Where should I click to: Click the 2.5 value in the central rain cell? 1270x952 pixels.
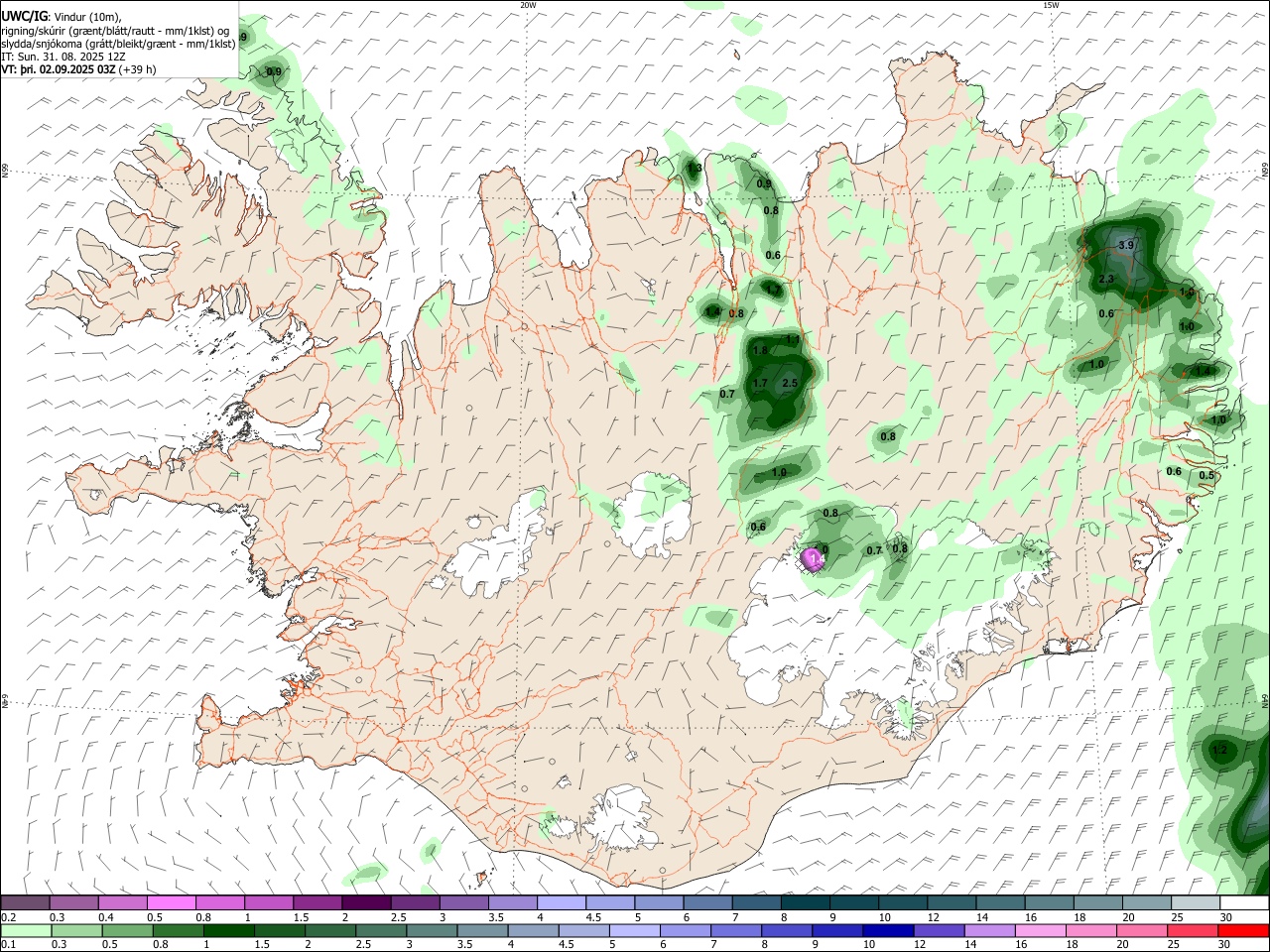(x=790, y=384)
